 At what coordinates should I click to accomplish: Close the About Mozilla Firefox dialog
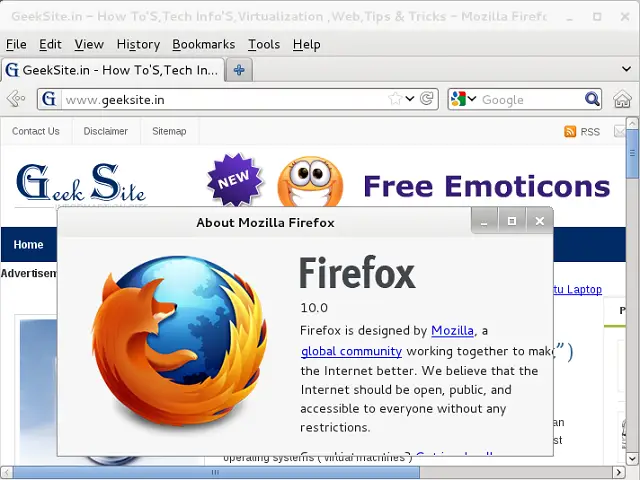[x=540, y=221]
